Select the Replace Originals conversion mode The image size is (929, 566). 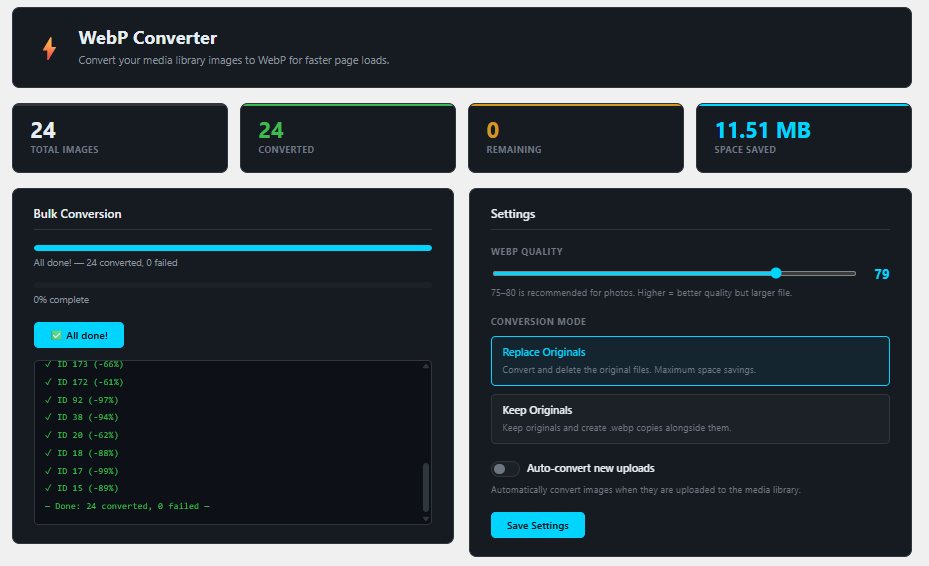click(x=690, y=361)
